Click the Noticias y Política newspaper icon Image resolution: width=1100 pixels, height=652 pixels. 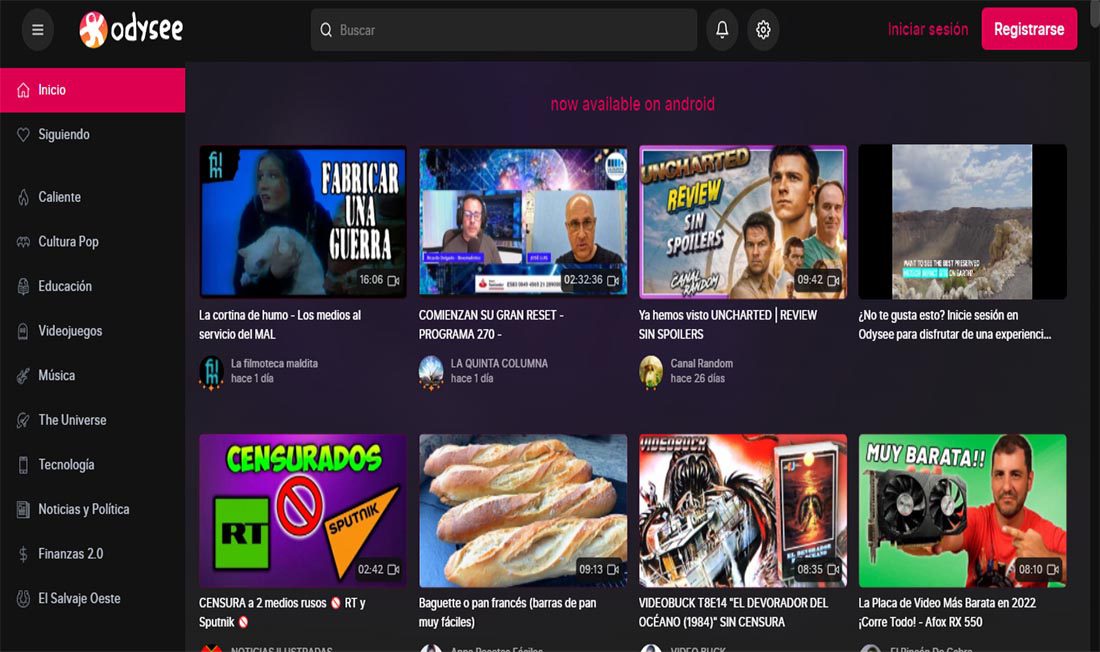tap(23, 509)
